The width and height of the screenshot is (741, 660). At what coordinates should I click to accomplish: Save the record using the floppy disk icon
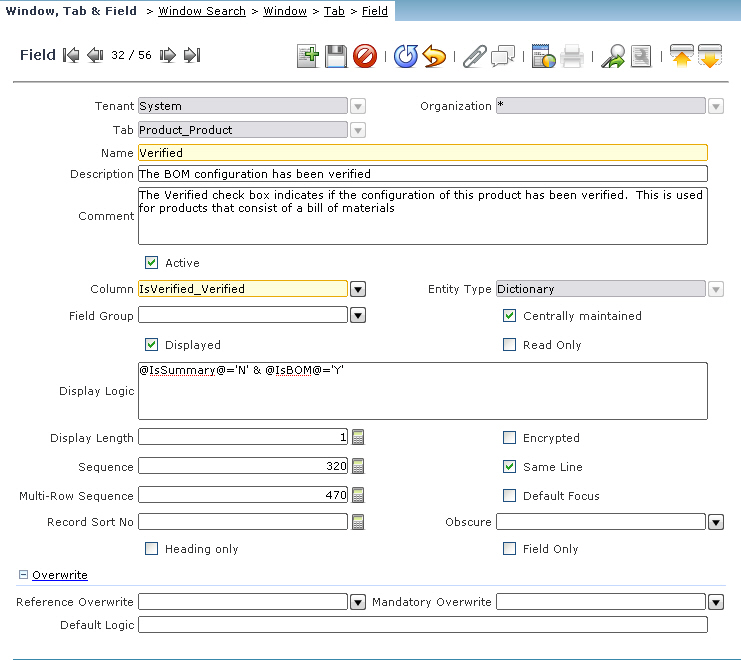336,56
